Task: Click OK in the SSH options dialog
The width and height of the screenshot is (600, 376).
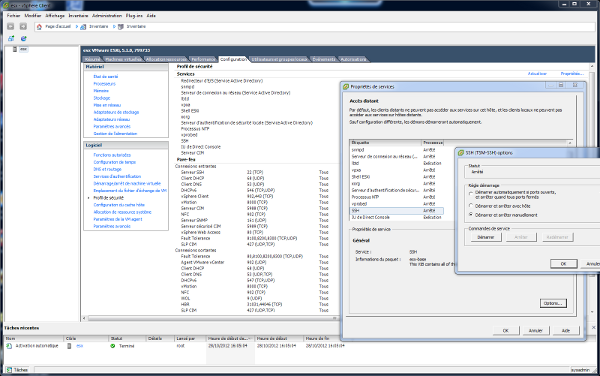Action: (563, 264)
